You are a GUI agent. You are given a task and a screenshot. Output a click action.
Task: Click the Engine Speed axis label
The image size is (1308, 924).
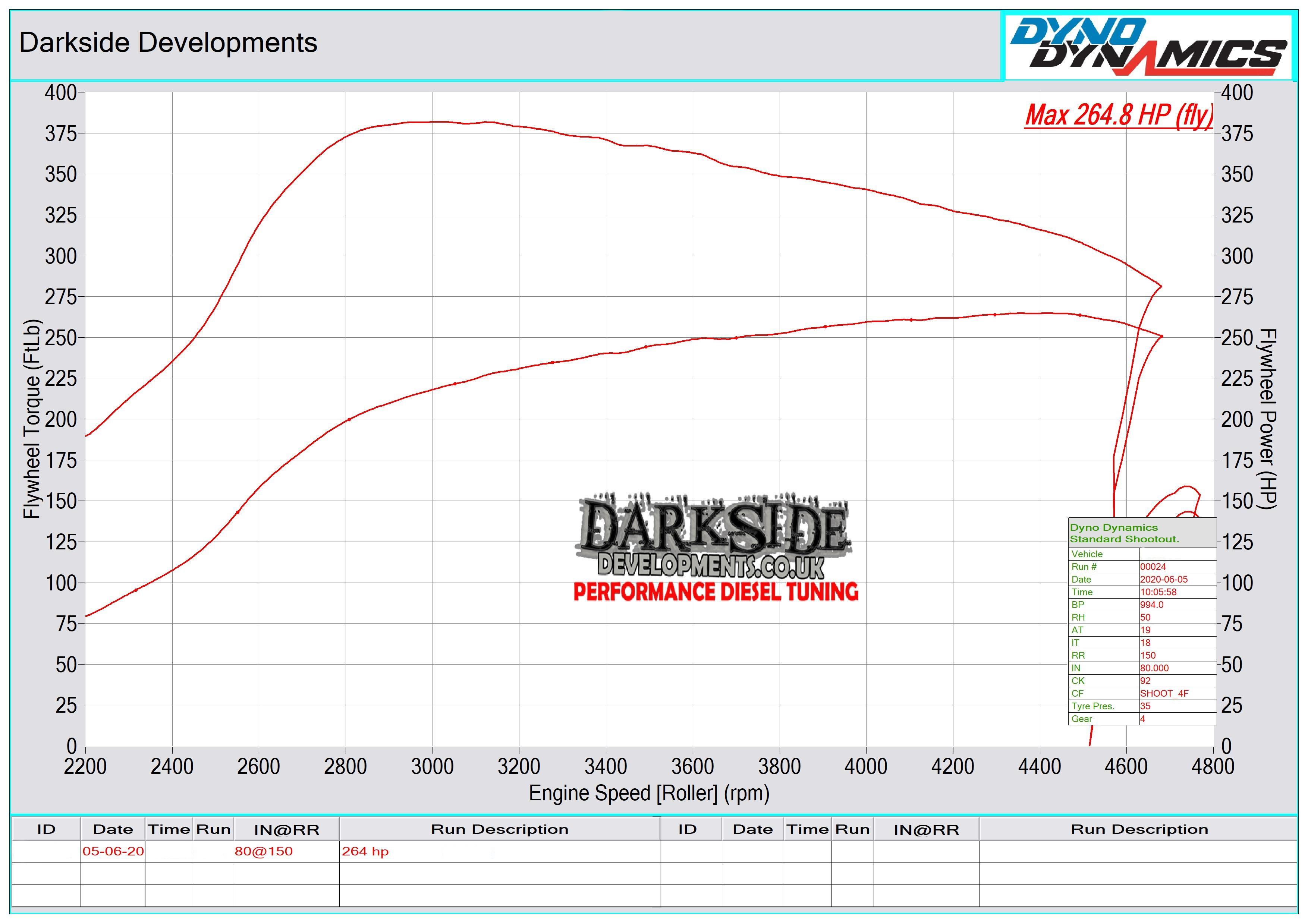pos(649,793)
